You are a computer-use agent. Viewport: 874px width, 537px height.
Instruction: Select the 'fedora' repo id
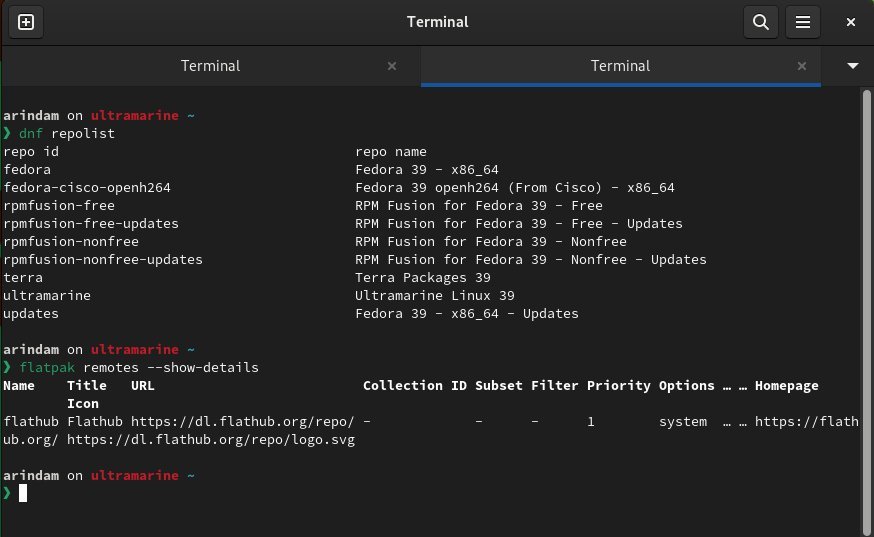[27, 169]
